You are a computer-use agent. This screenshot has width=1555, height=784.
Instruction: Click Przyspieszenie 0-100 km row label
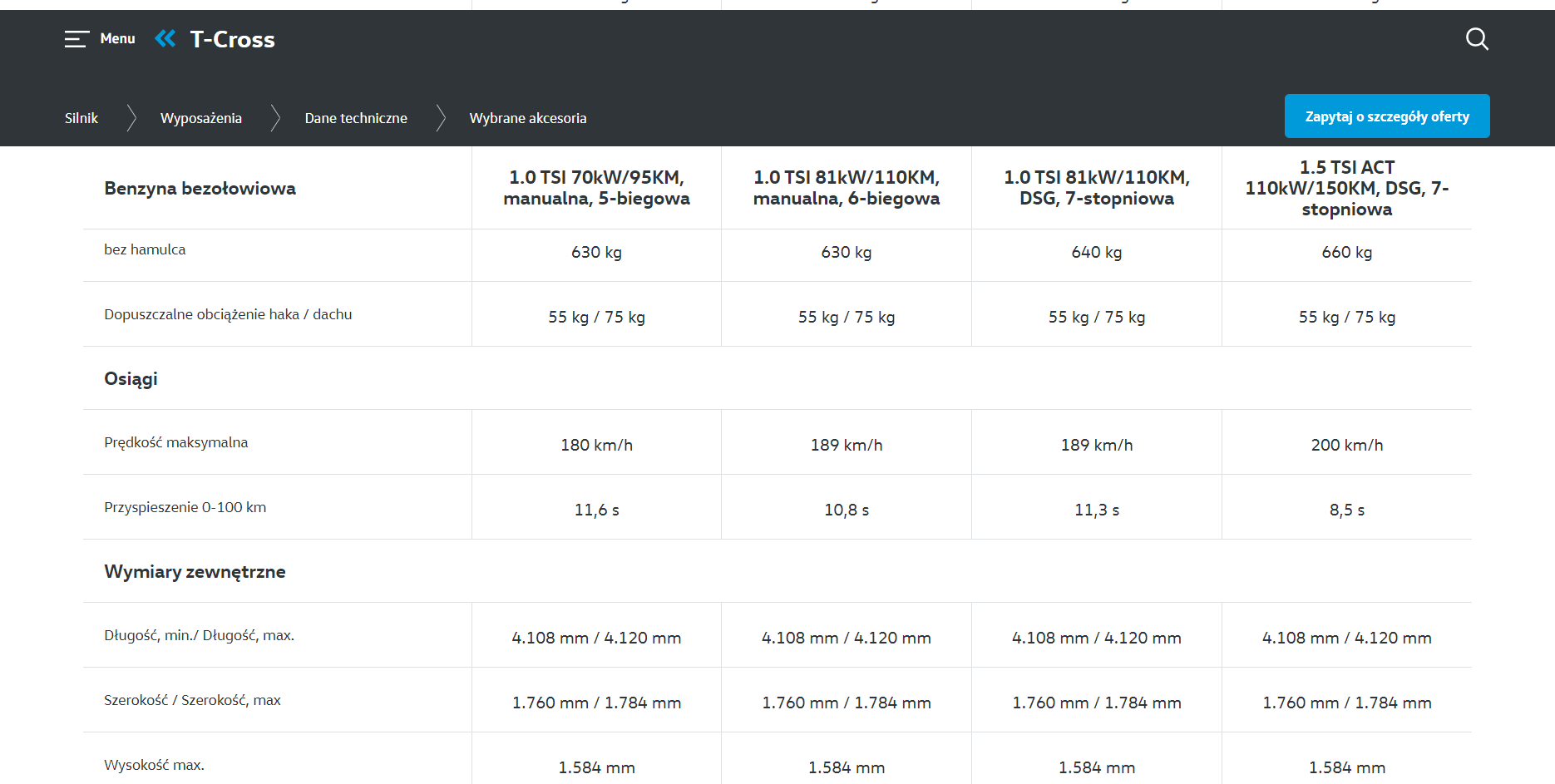pos(185,507)
